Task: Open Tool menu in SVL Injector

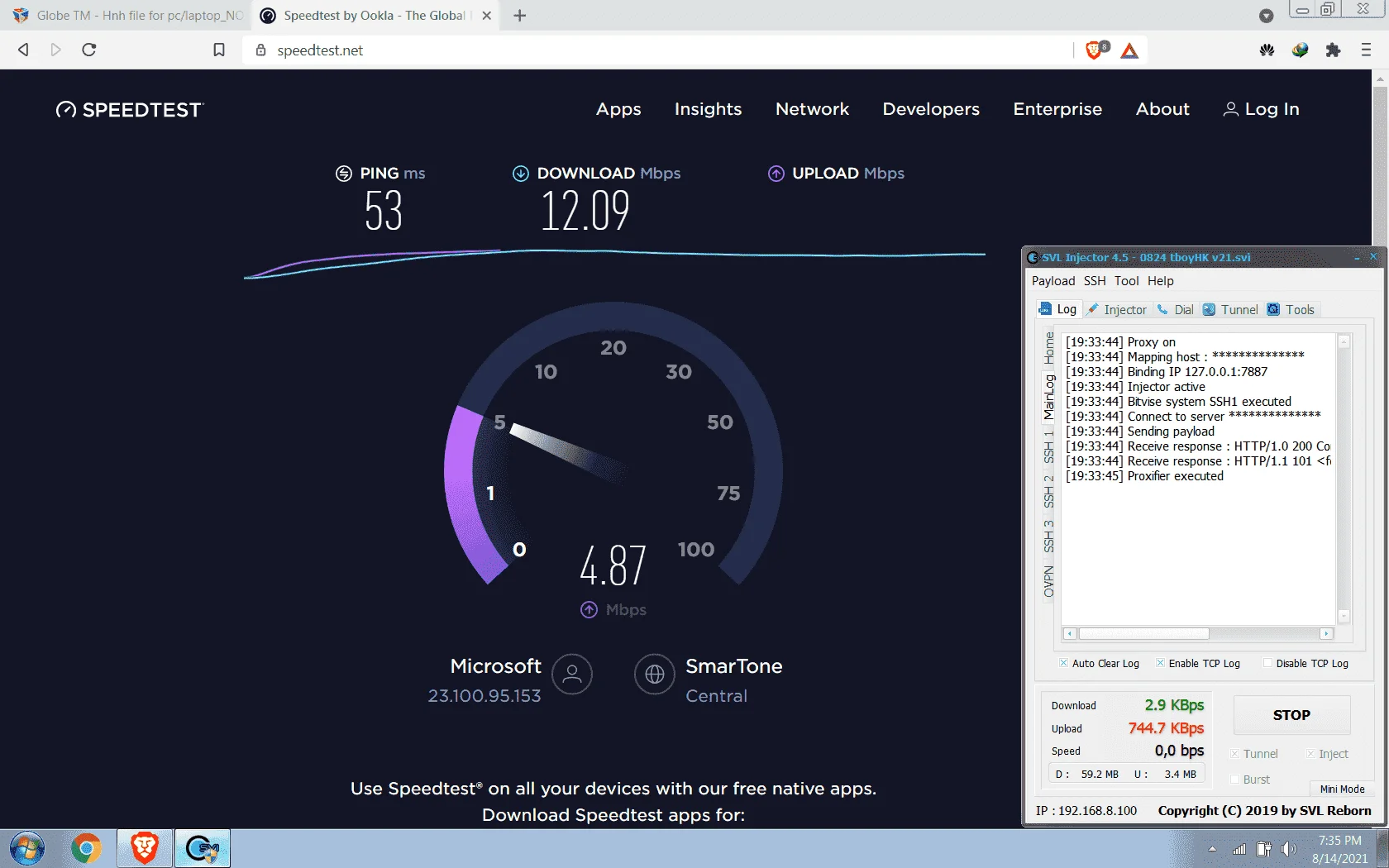Action: pos(1126,281)
